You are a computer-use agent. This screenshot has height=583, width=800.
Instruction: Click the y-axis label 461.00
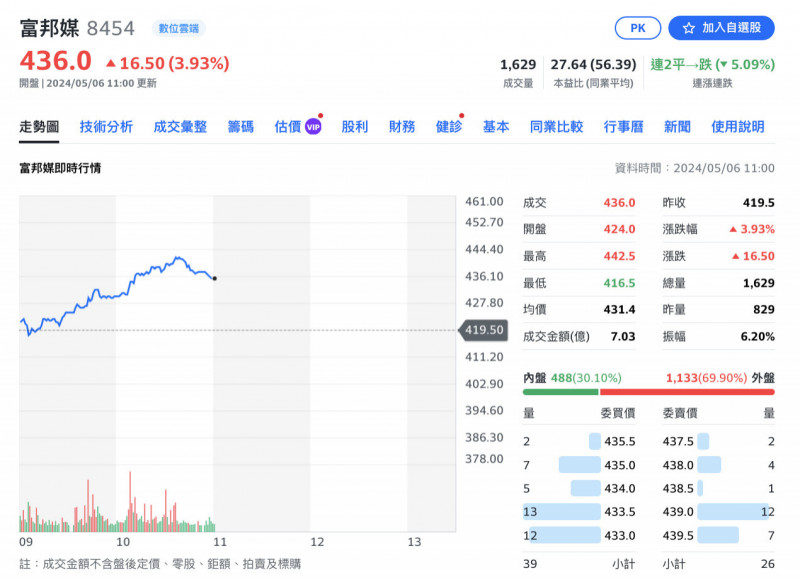tap(484, 202)
